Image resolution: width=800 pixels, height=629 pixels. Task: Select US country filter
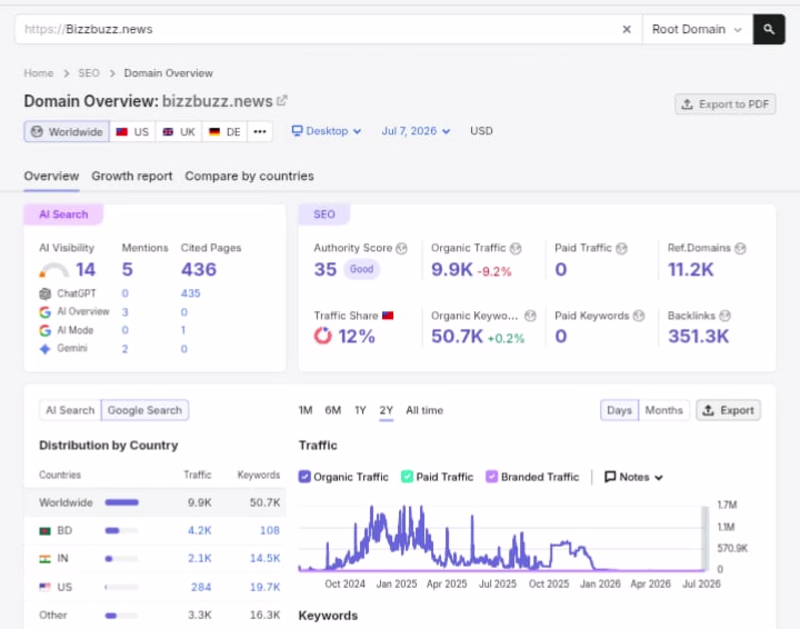point(133,132)
